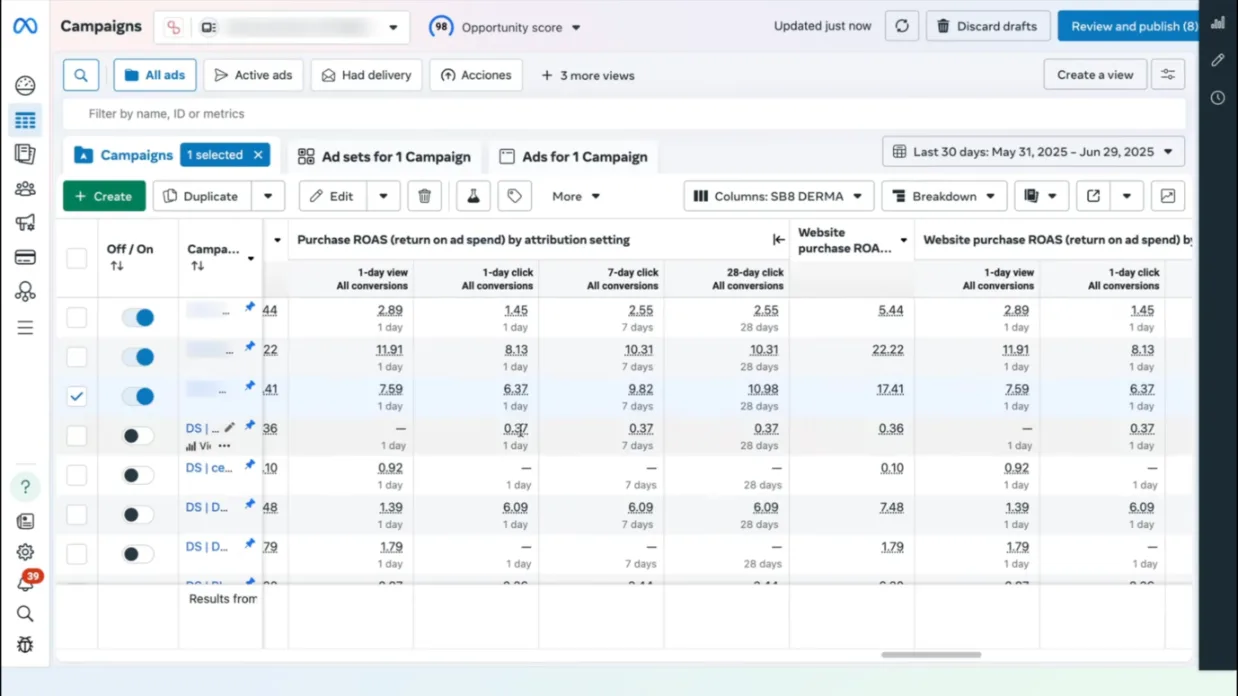Open A/B test flask icon
Image resolution: width=1238 pixels, height=696 pixels.
(474, 196)
